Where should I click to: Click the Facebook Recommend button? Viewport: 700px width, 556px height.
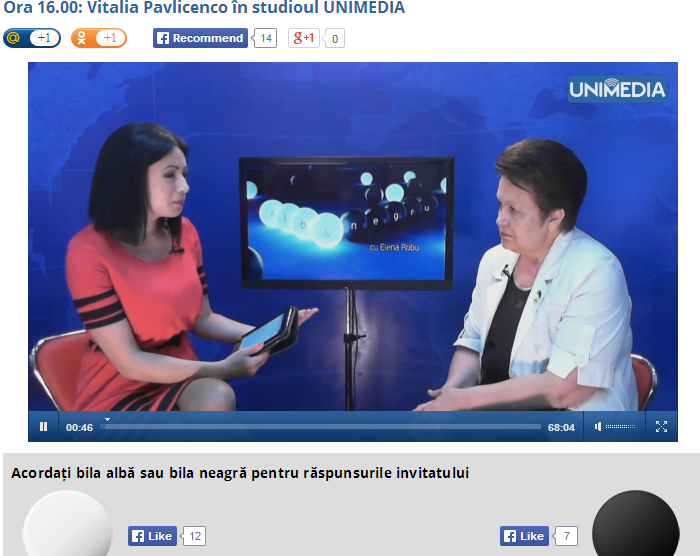tap(200, 38)
